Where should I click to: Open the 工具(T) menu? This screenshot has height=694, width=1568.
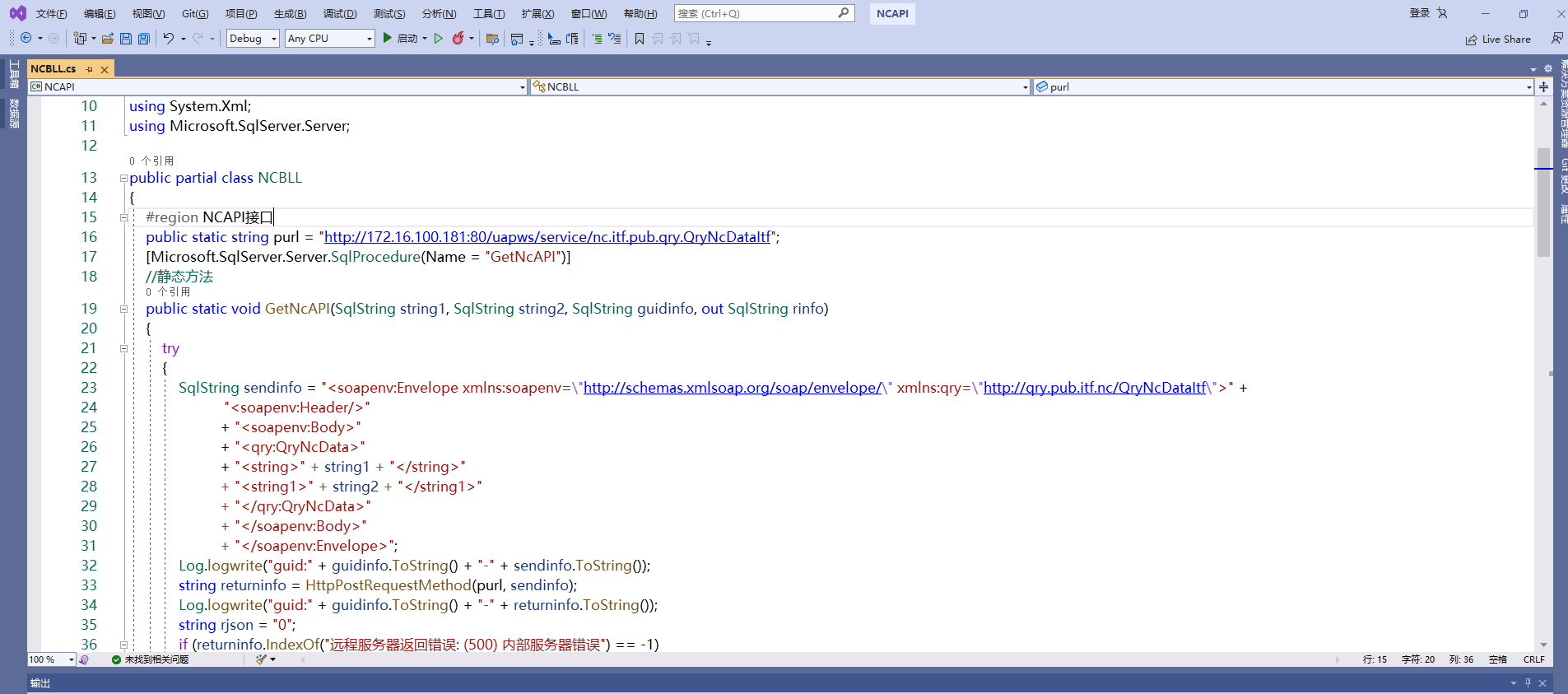pos(489,13)
